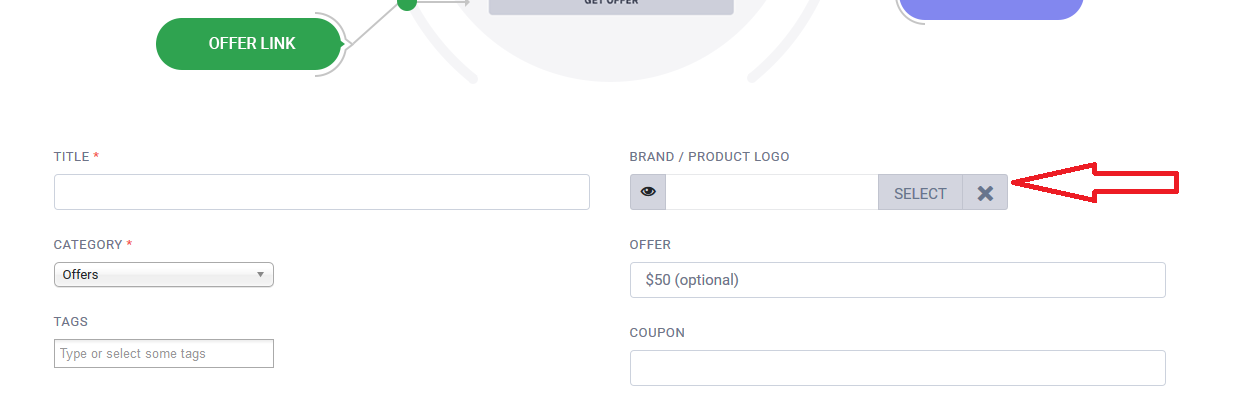Click the OFFER field label
The width and height of the screenshot is (1253, 400).
pos(650,245)
